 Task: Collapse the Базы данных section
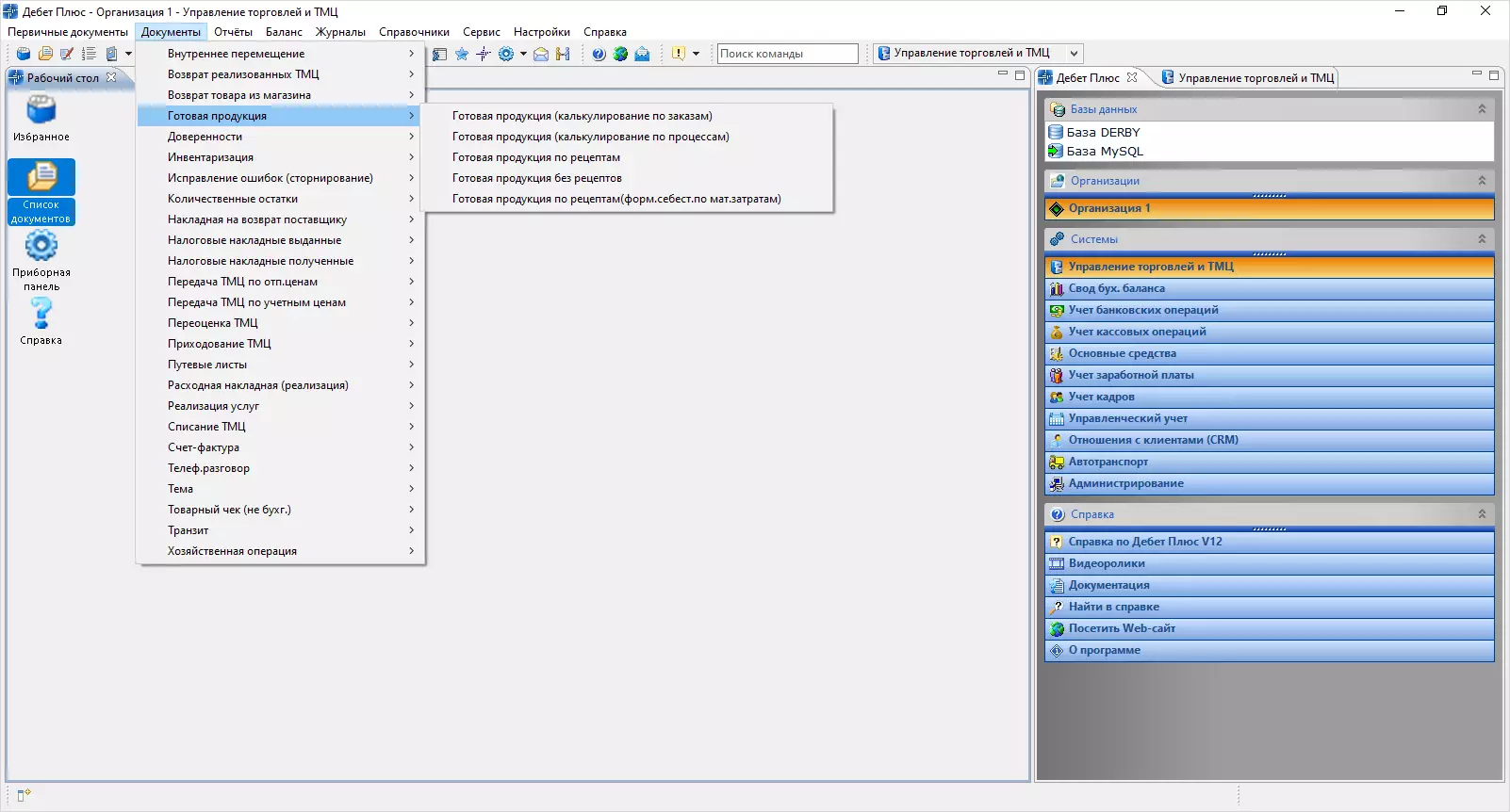(x=1482, y=109)
